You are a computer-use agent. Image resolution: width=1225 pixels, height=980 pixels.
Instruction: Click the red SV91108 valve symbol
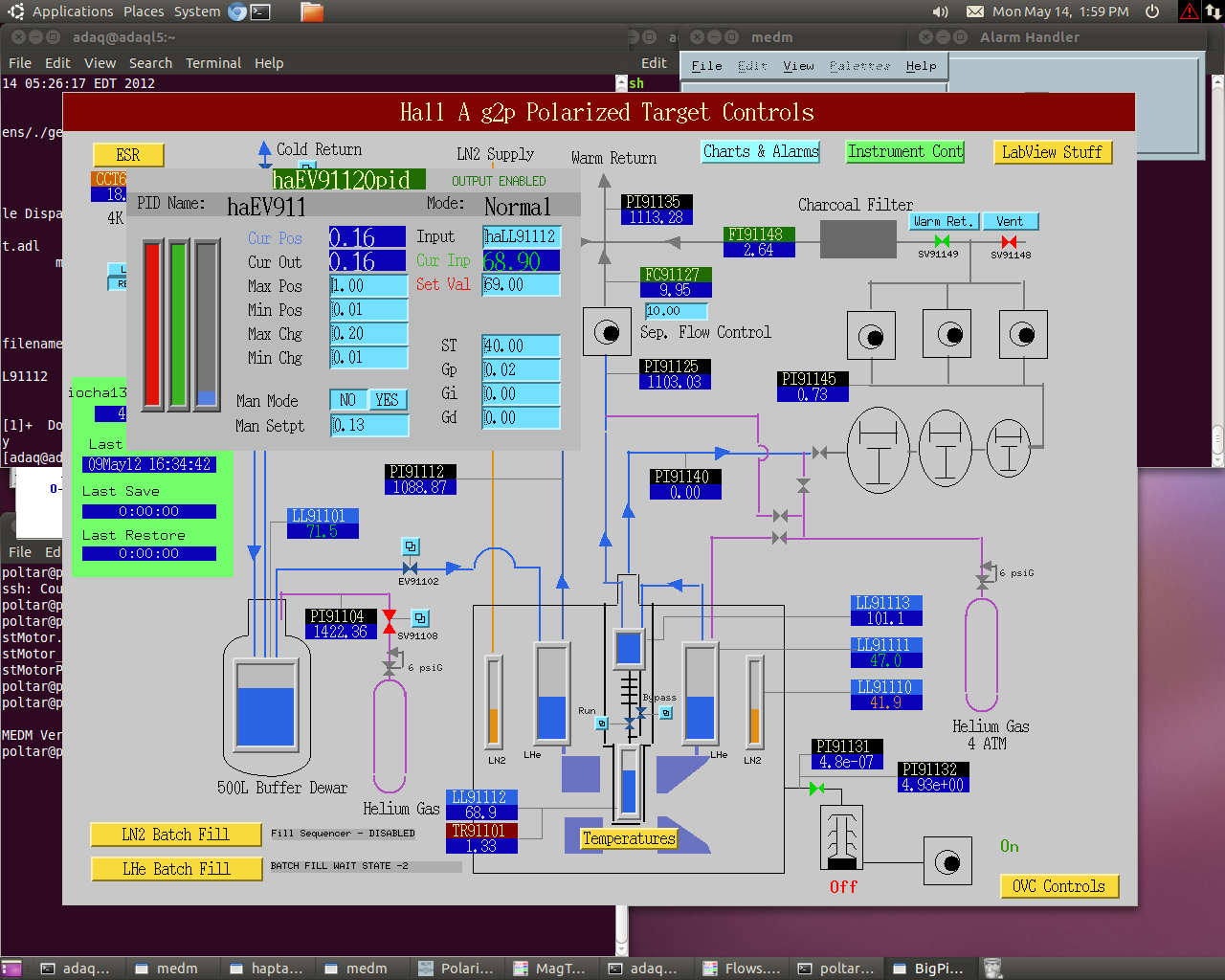tap(390, 621)
